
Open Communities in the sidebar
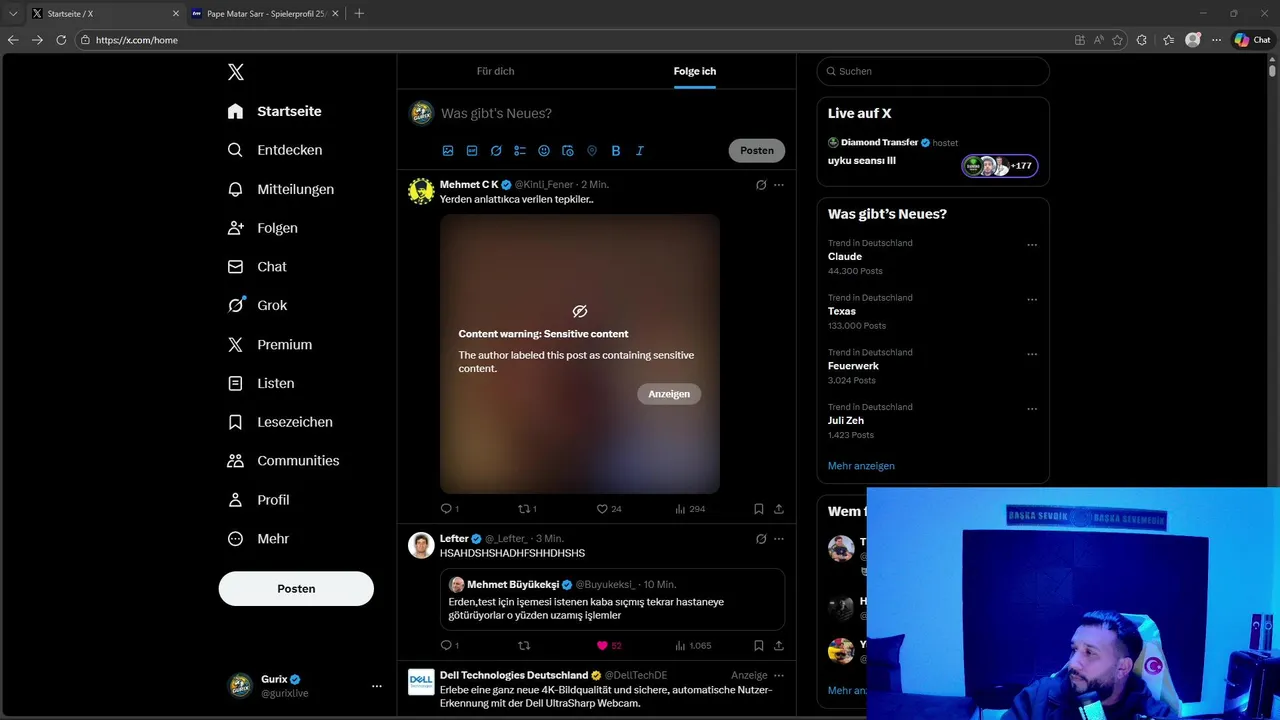(283, 461)
